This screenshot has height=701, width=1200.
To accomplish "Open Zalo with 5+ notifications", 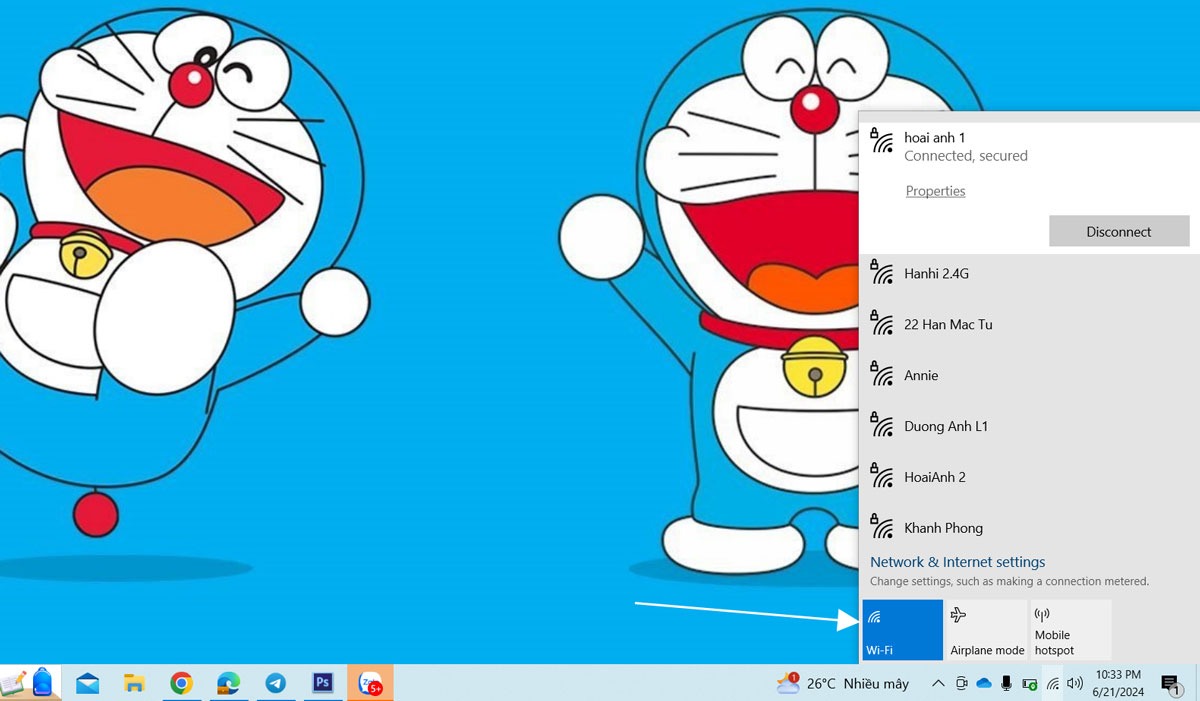I will 370,684.
